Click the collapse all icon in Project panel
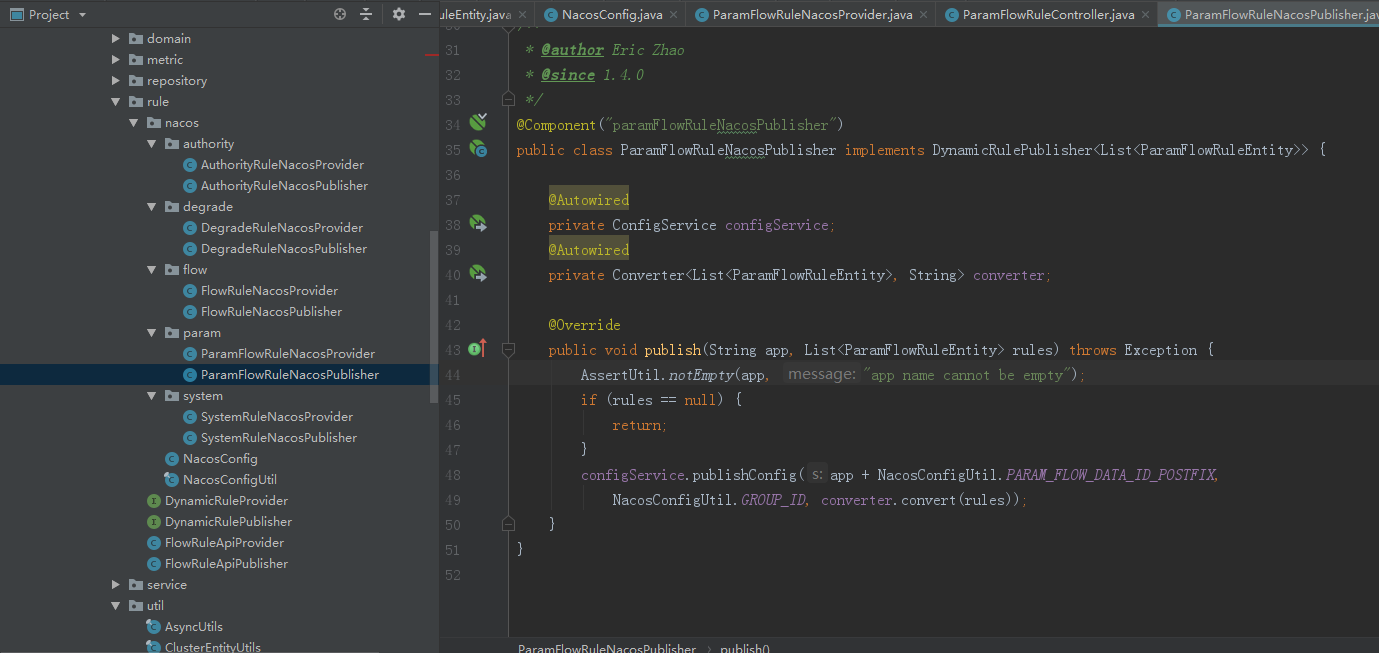Image resolution: width=1379 pixels, height=653 pixels. (x=366, y=14)
